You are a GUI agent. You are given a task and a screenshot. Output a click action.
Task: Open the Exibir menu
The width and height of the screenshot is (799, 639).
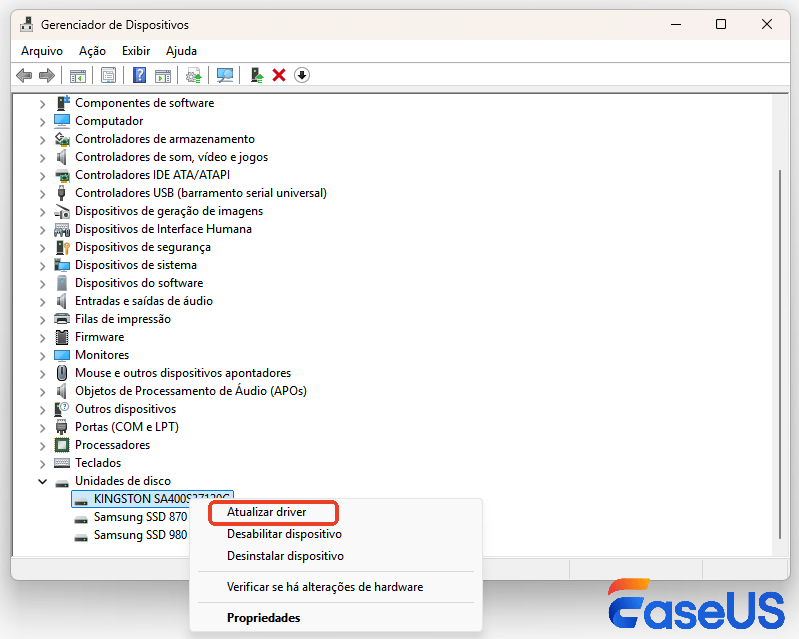pos(136,51)
